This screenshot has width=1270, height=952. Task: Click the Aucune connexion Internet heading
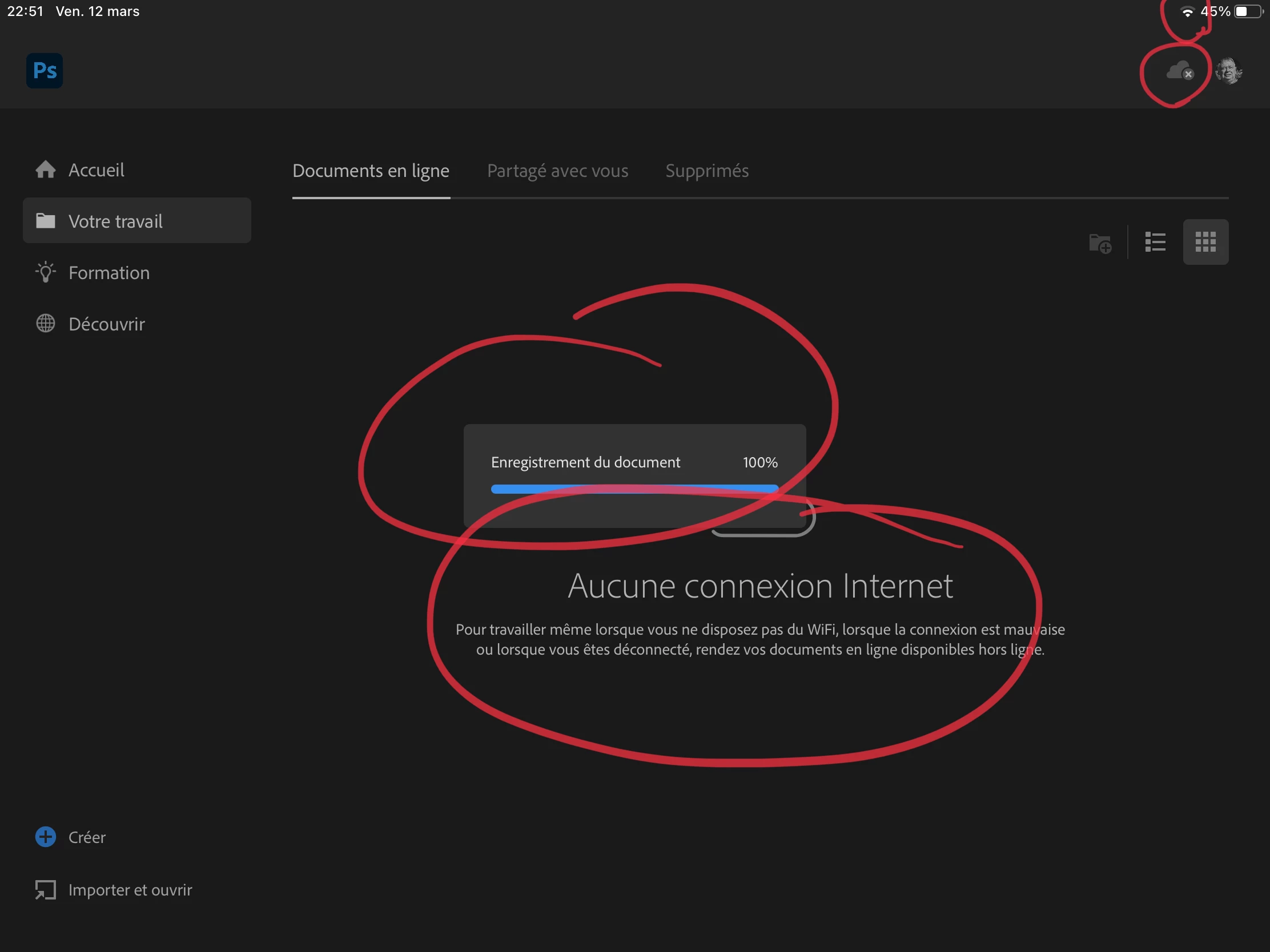pyautogui.click(x=760, y=586)
